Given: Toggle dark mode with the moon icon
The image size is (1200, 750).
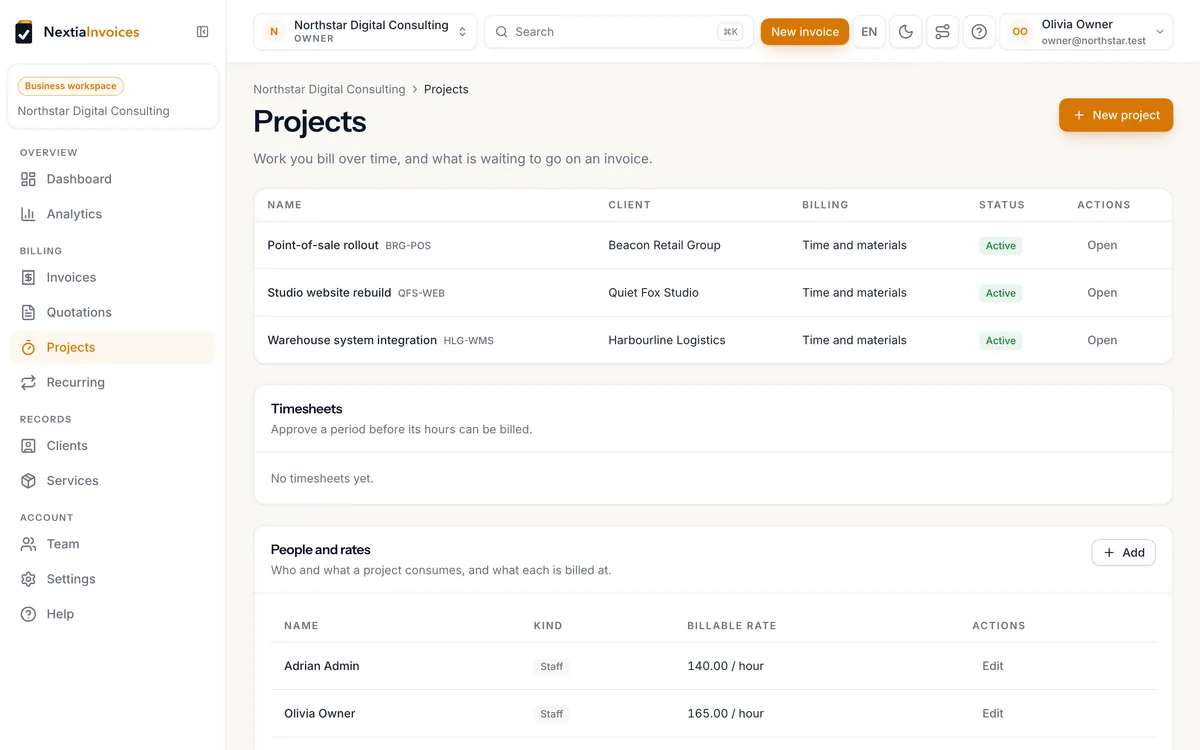Looking at the screenshot, I should tap(906, 32).
